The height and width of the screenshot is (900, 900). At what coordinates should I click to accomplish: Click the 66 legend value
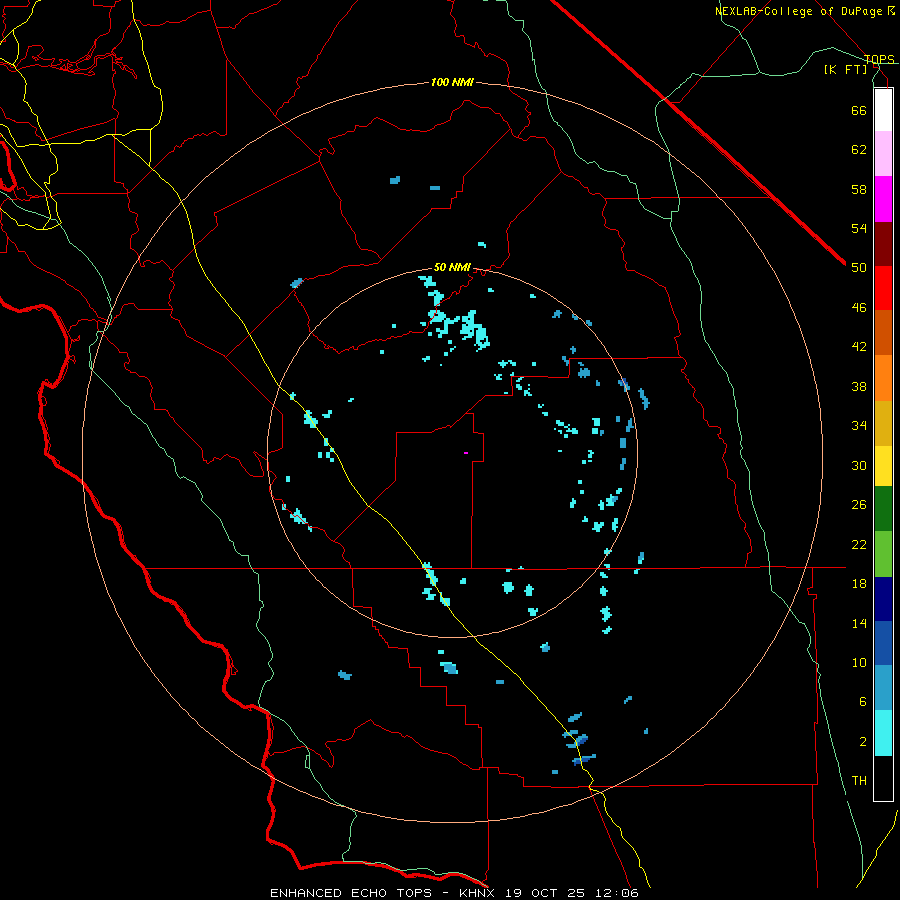(x=859, y=110)
